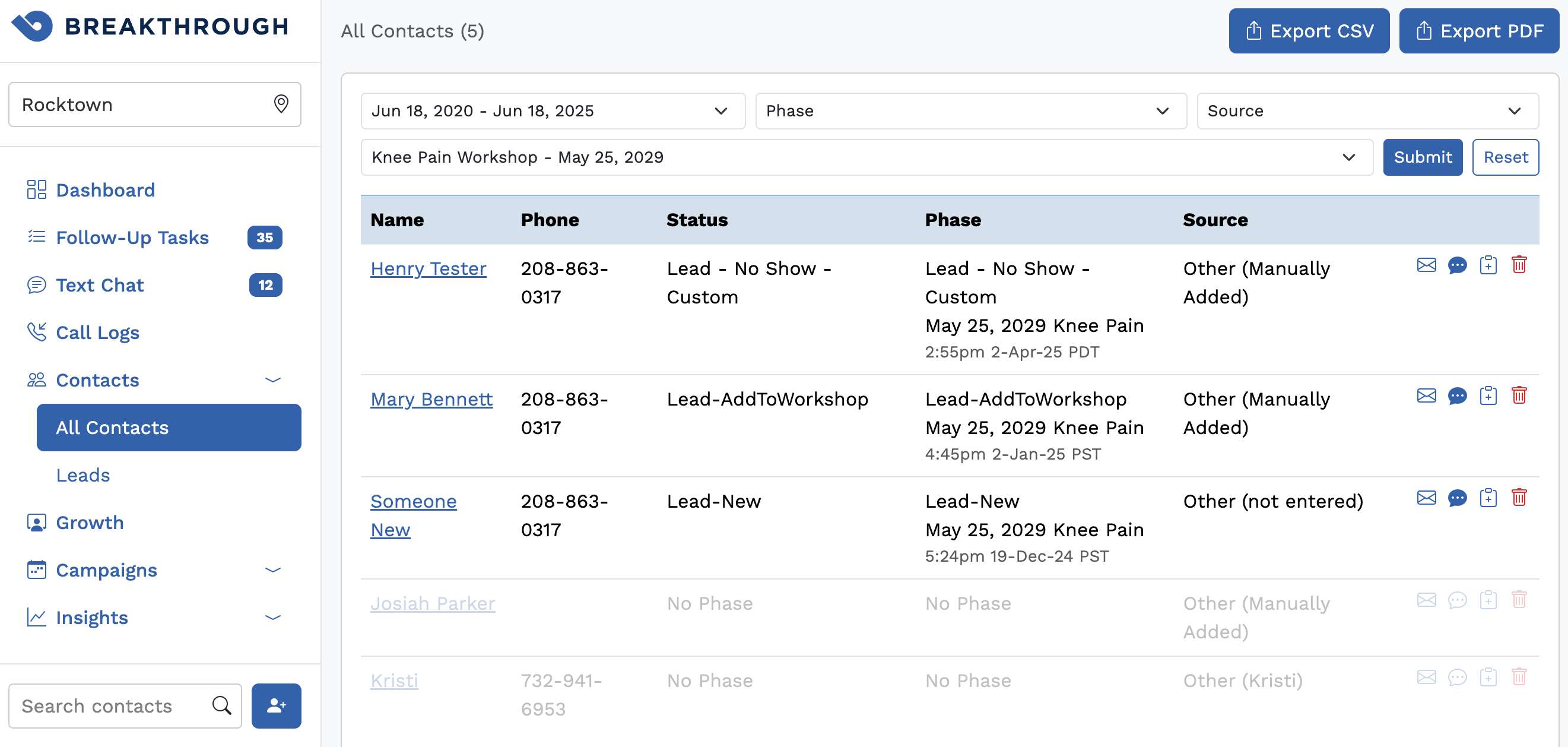Open text chat bubble for Mary Bennett

[x=1456, y=395]
